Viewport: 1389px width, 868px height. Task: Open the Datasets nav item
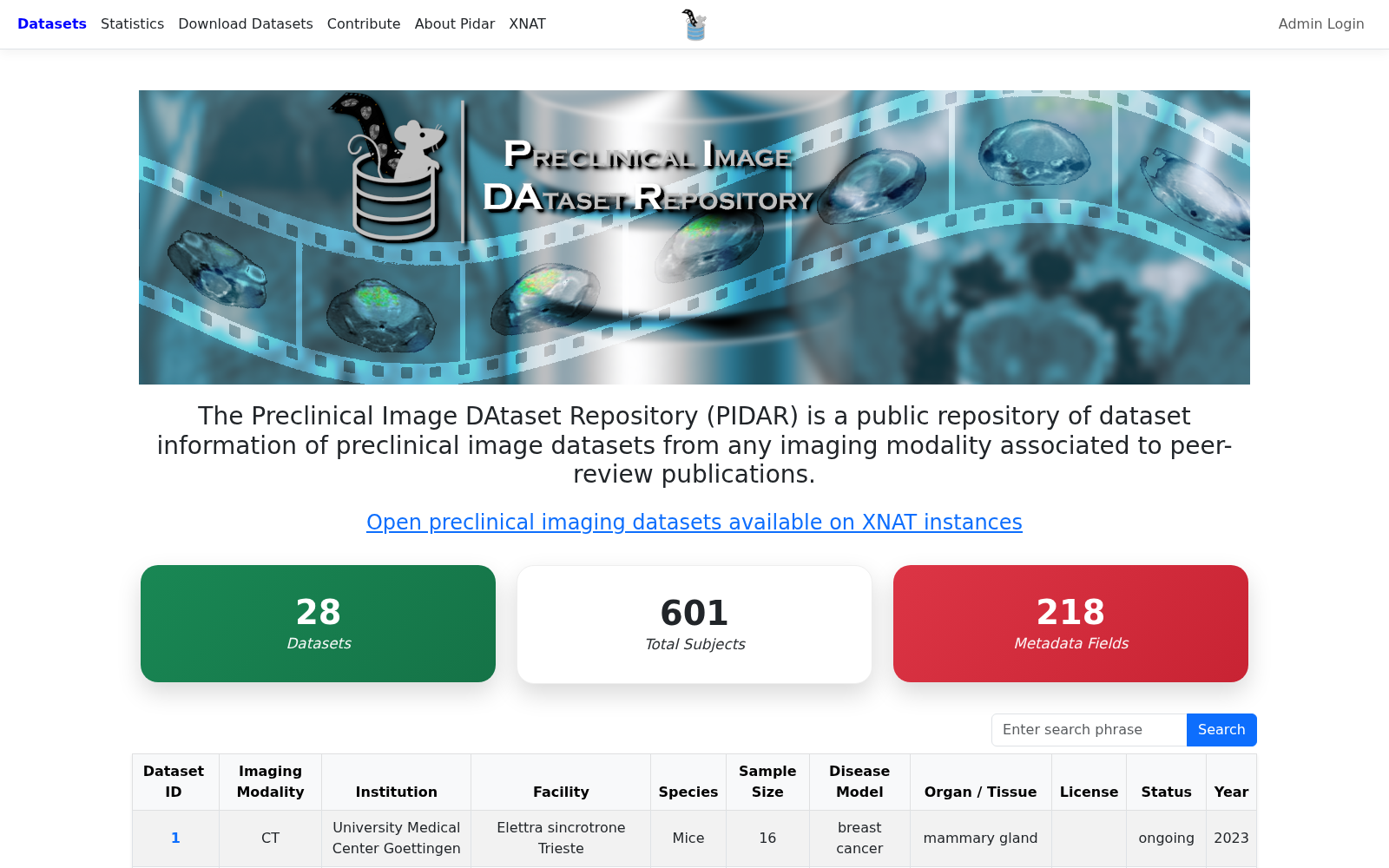coord(52,24)
